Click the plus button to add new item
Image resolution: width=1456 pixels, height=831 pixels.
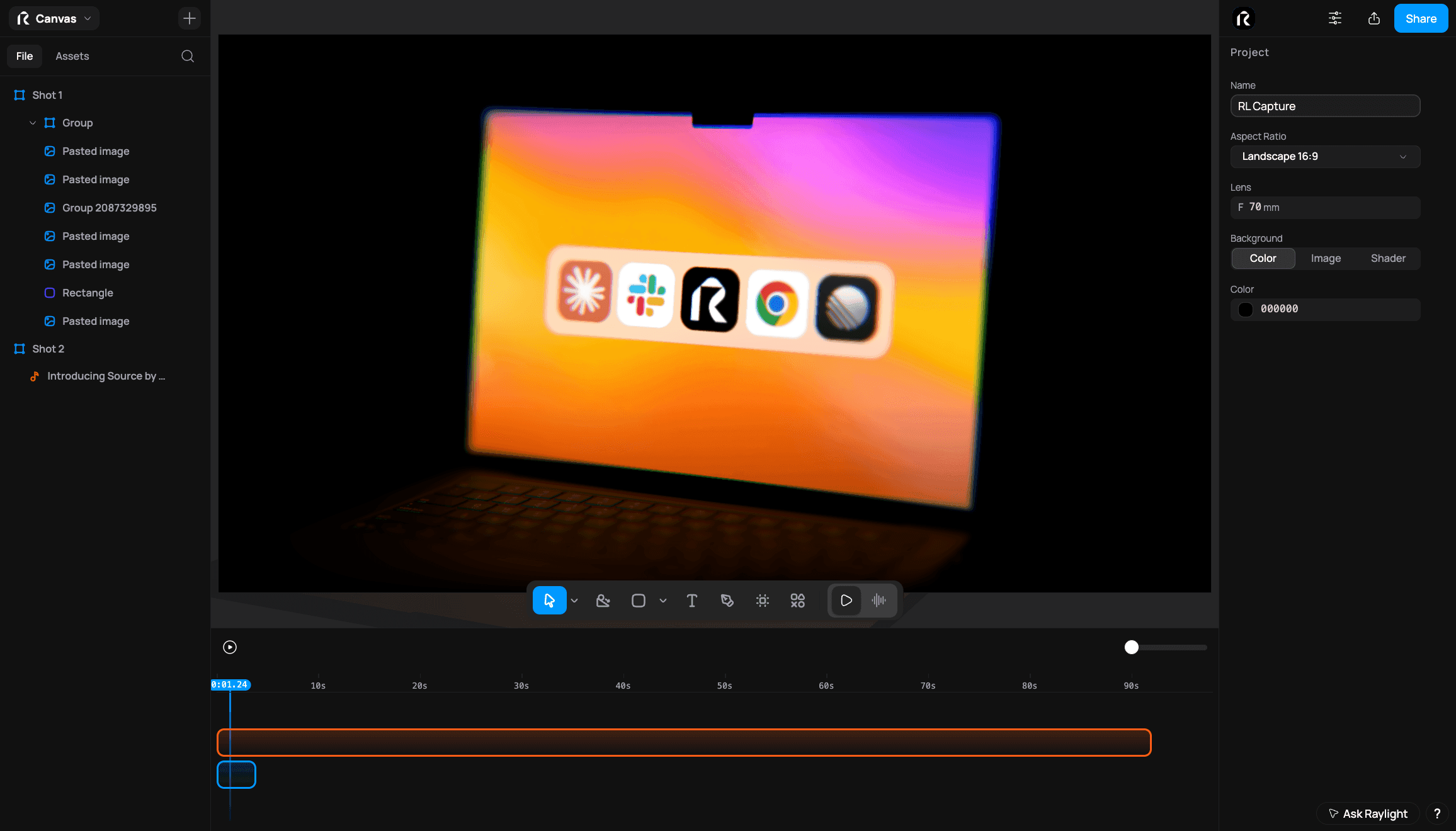[189, 19]
